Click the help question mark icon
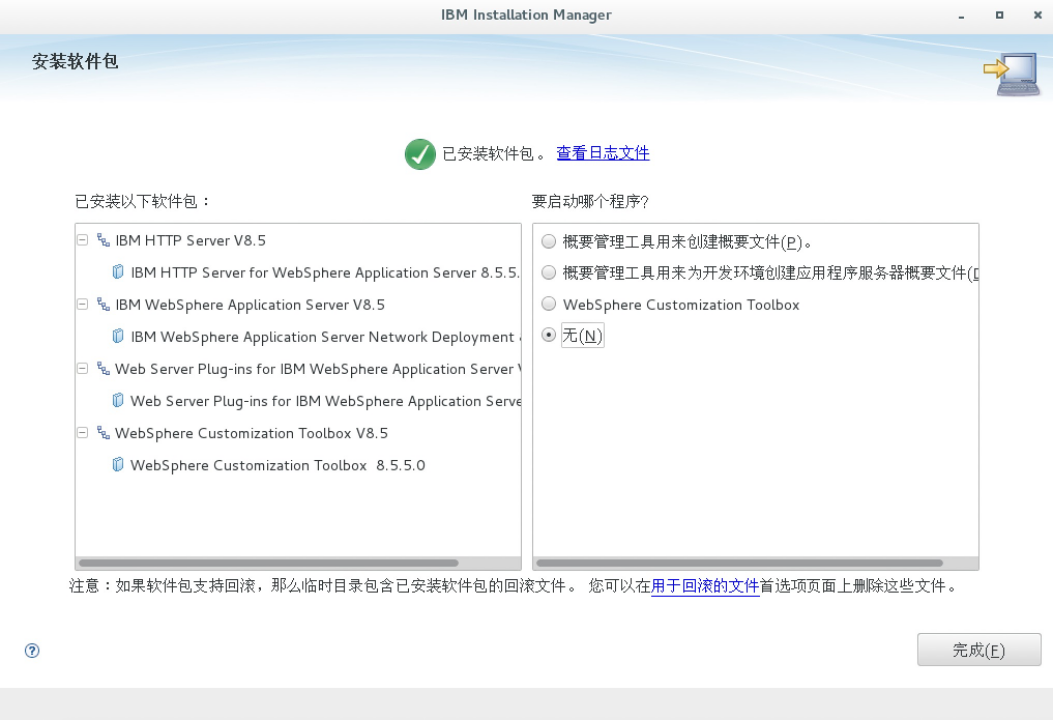 [32, 651]
